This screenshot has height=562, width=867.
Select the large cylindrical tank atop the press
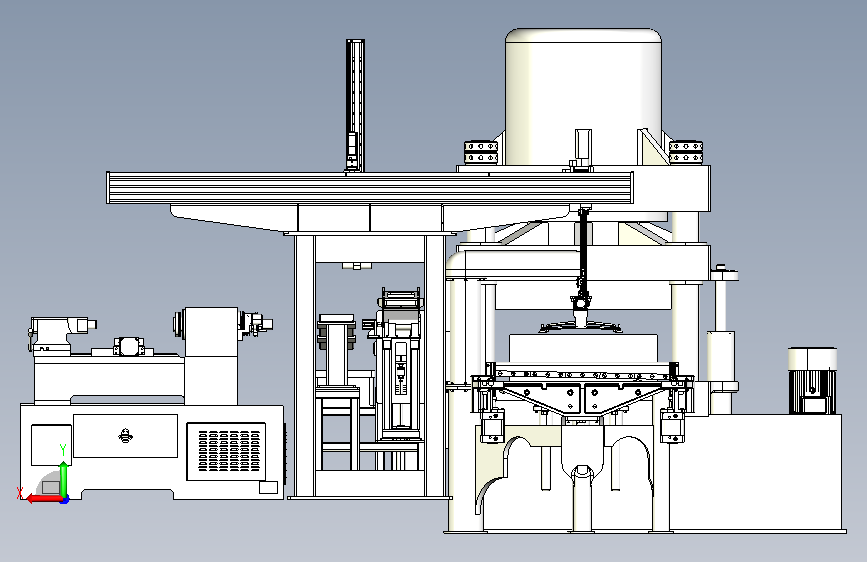tap(583, 97)
